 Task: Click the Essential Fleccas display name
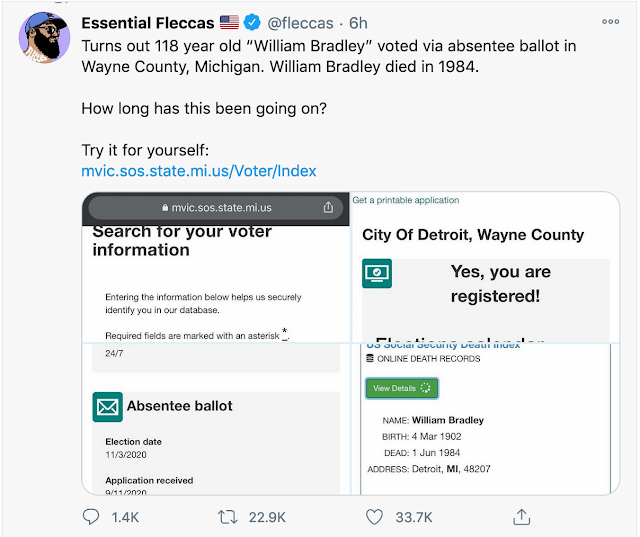pyautogui.click(x=145, y=22)
